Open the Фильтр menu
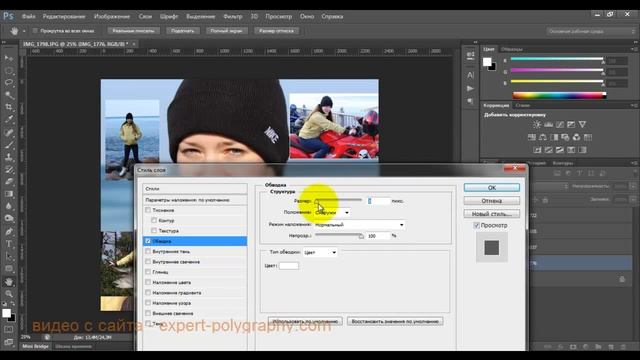The height and width of the screenshot is (360, 640). click(233, 16)
